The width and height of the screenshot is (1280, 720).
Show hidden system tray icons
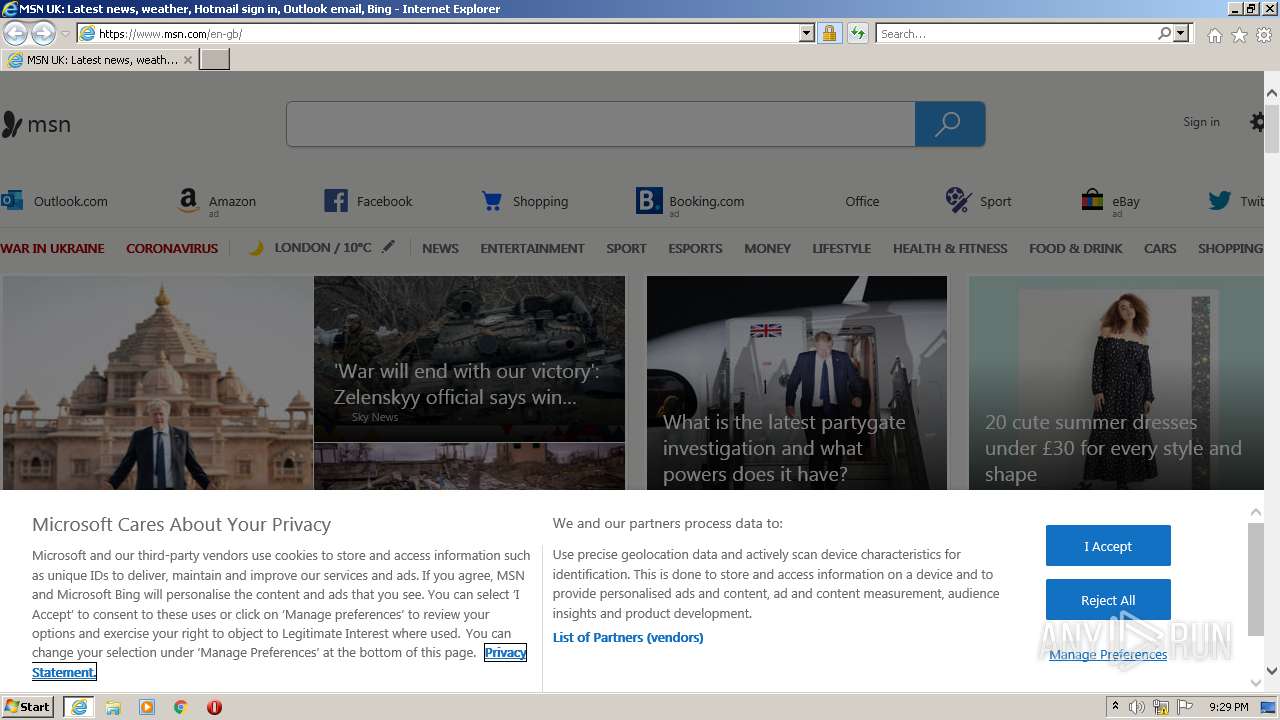1115,707
